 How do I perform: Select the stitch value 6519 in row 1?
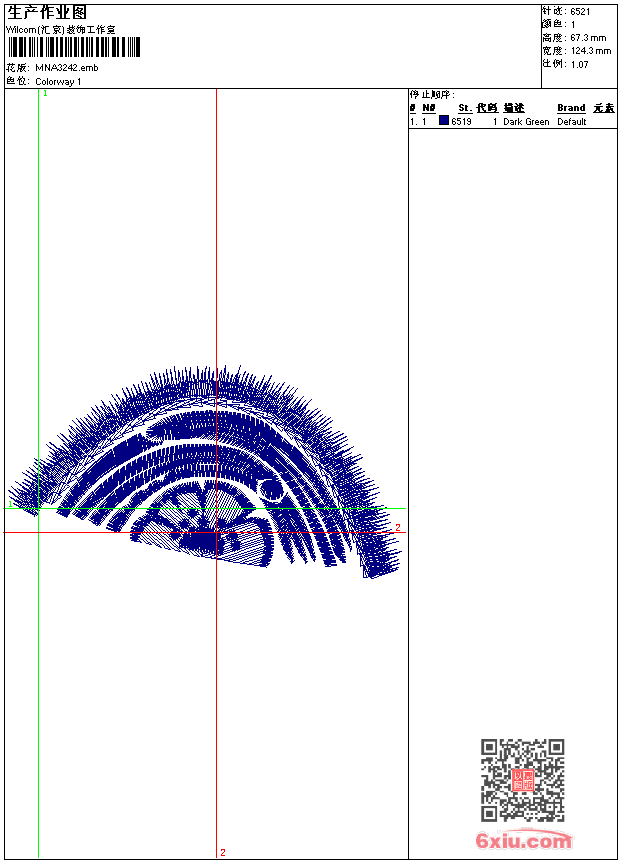[461, 122]
